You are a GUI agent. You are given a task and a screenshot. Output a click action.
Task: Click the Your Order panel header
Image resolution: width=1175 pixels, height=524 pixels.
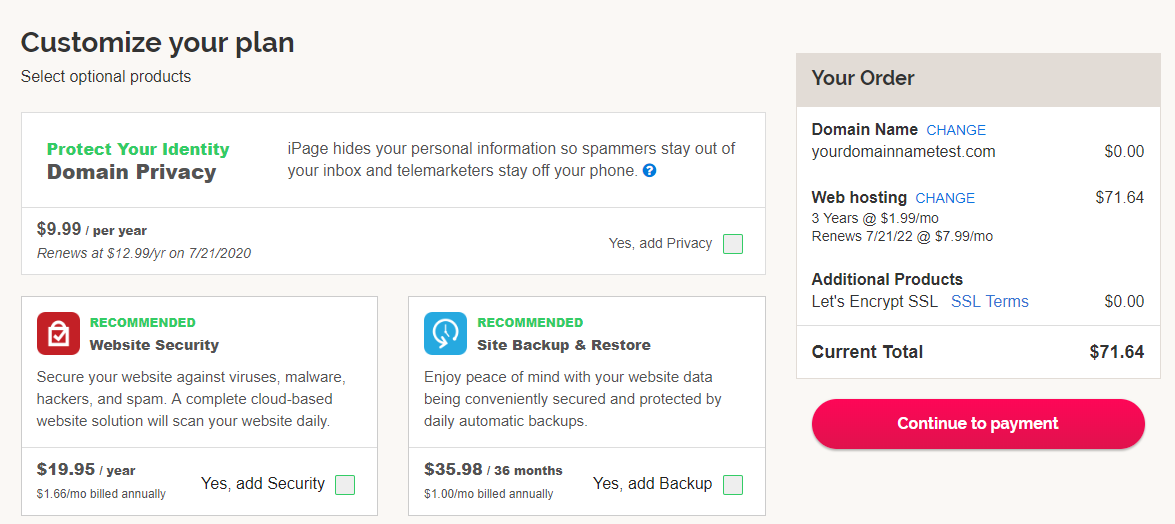pos(978,79)
